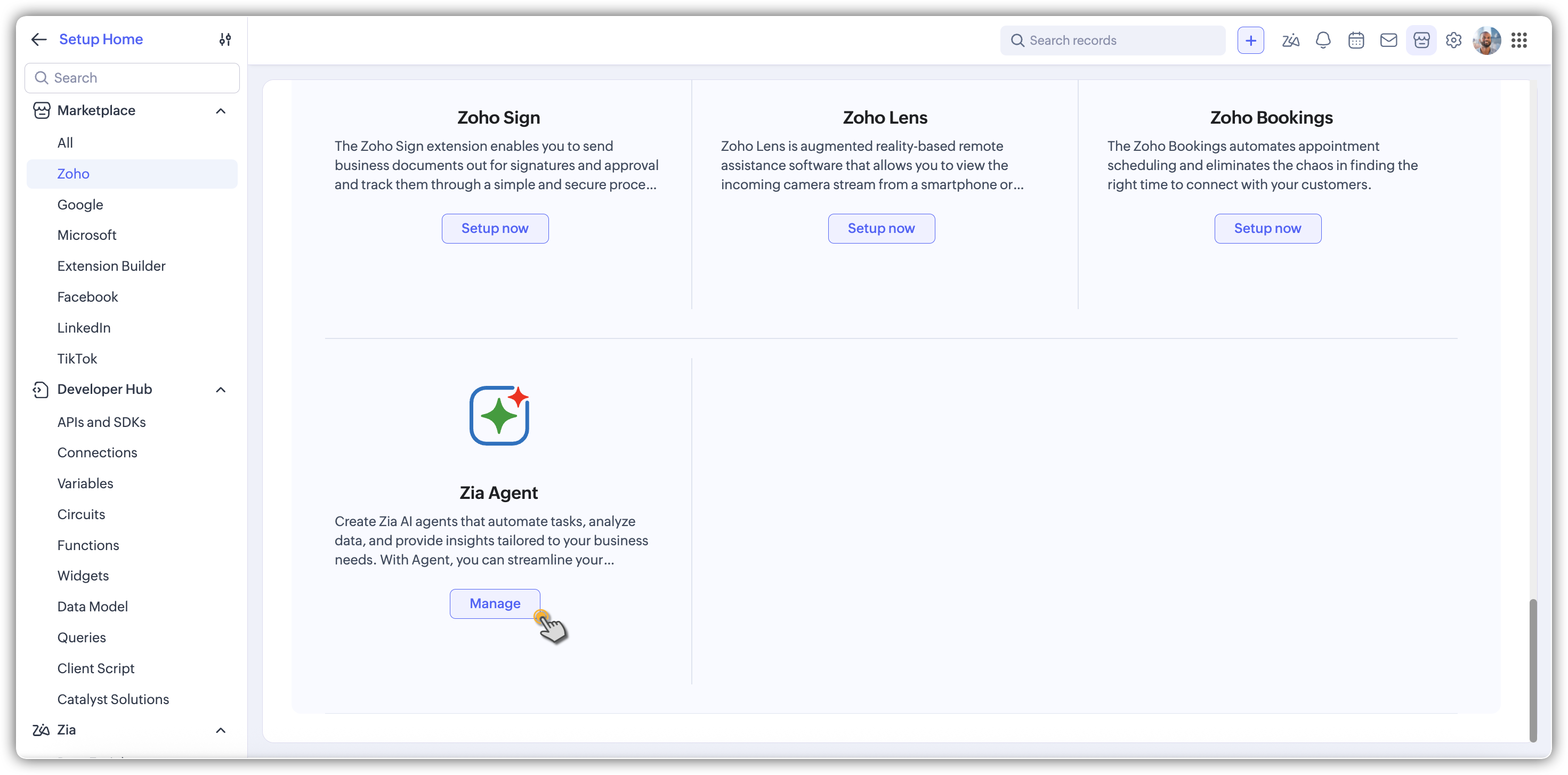Screen dimensions: 1568x775
Task: Click Manage button for Zia Agent
Action: pyautogui.click(x=494, y=603)
